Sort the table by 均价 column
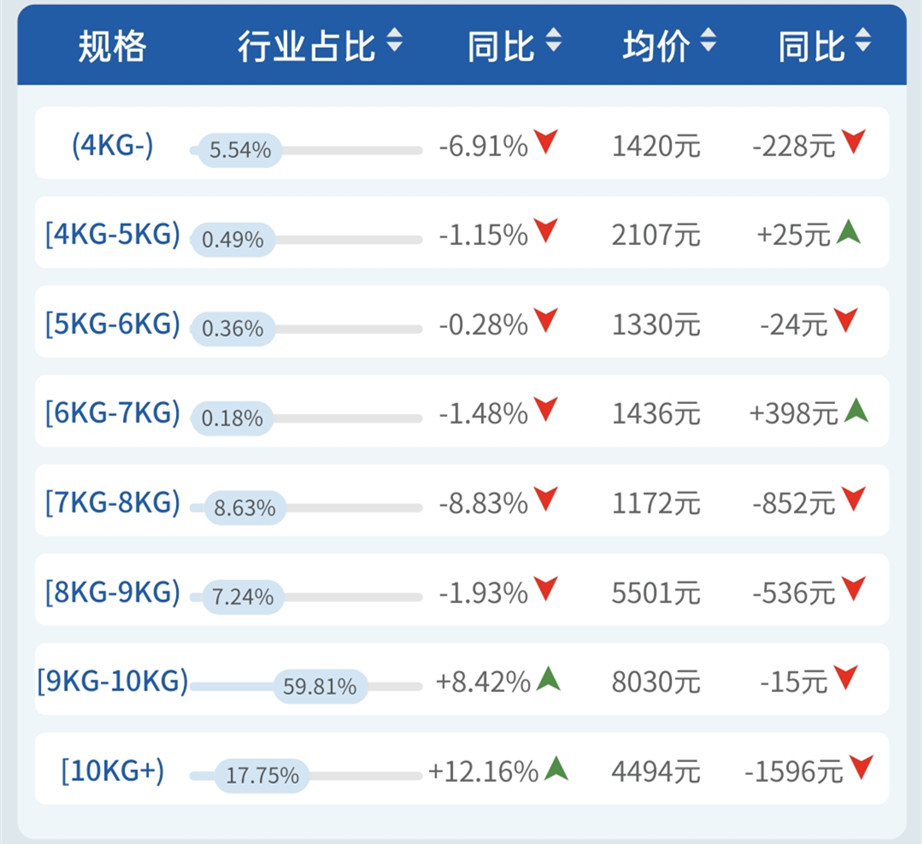Screen dimensions: 922x844 tap(708, 41)
